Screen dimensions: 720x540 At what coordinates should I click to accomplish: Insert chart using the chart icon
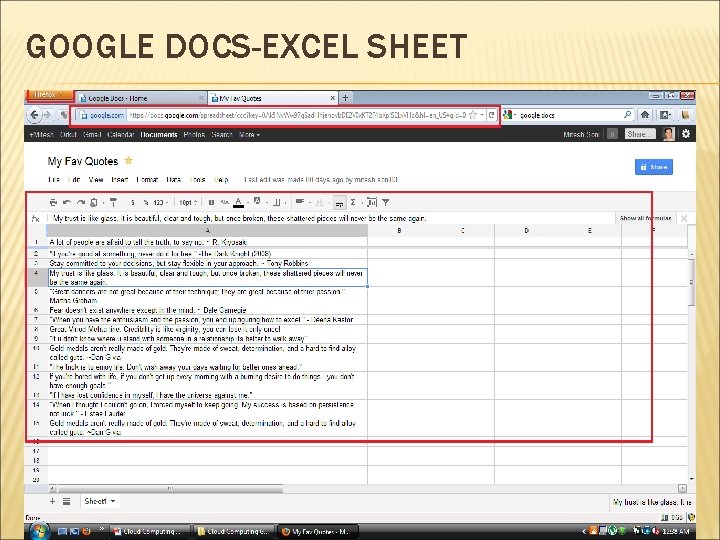(372, 202)
